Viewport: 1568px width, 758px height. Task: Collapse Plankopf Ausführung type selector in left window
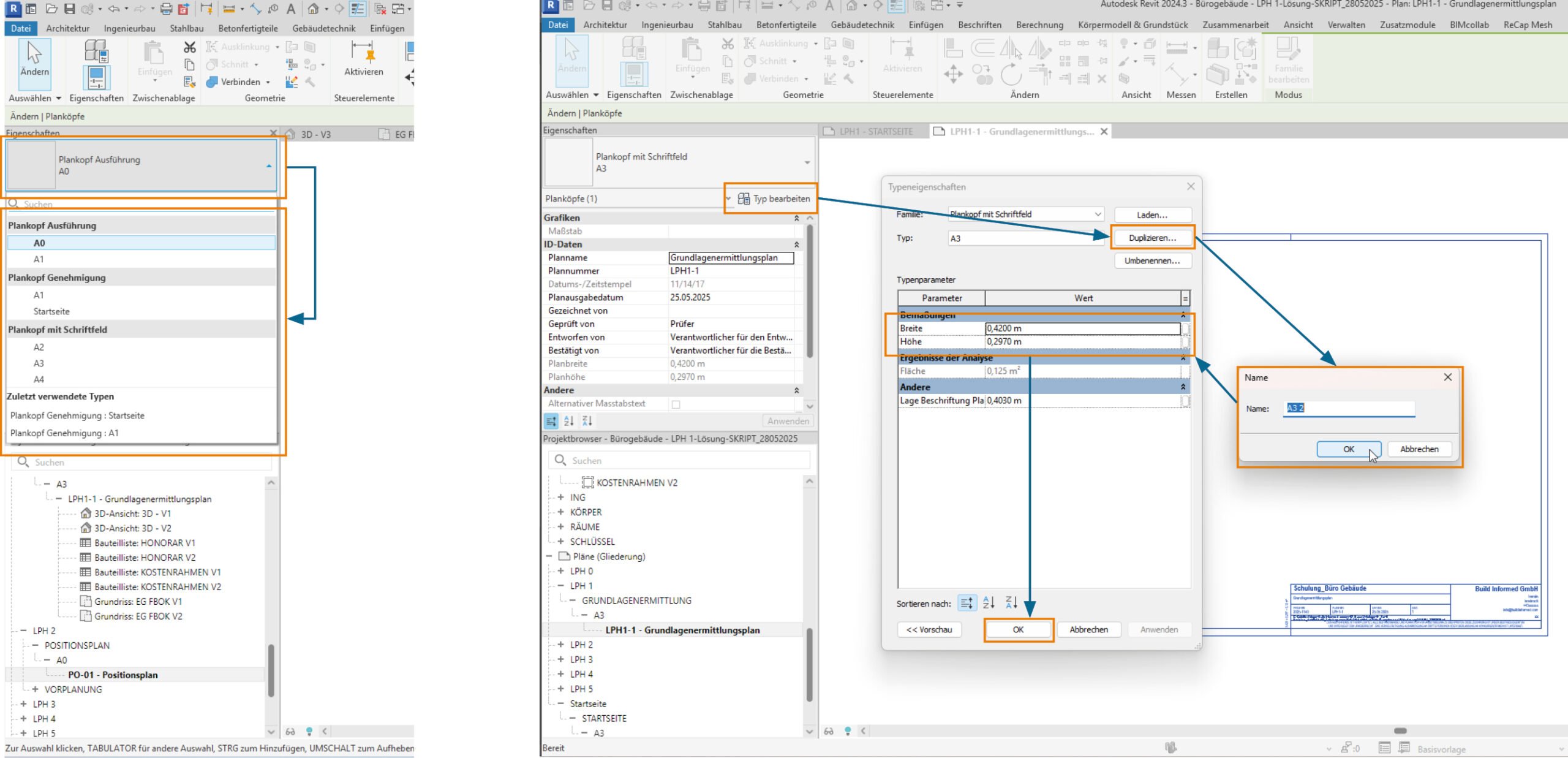tap(269, 165)
